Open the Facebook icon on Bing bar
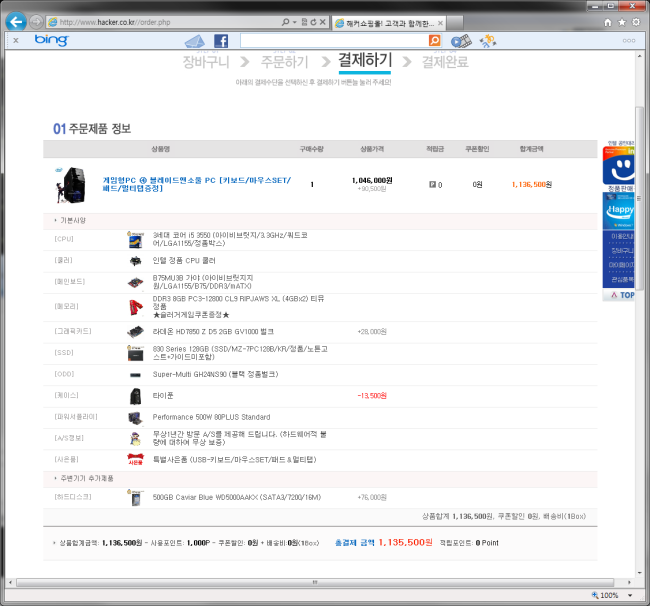 click(x=221, y=41)
